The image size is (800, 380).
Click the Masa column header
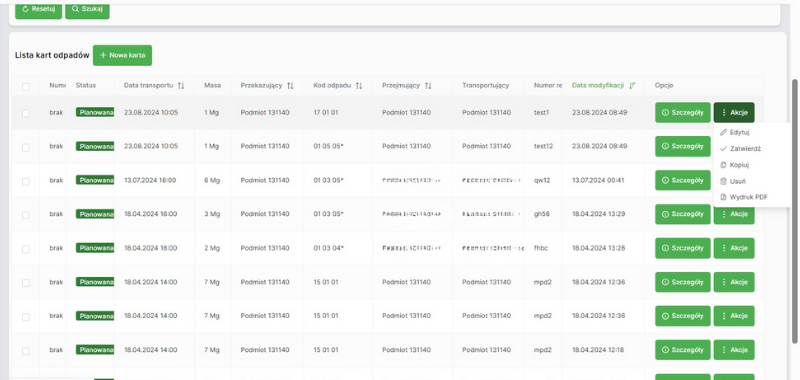click(x=212, y=86)
